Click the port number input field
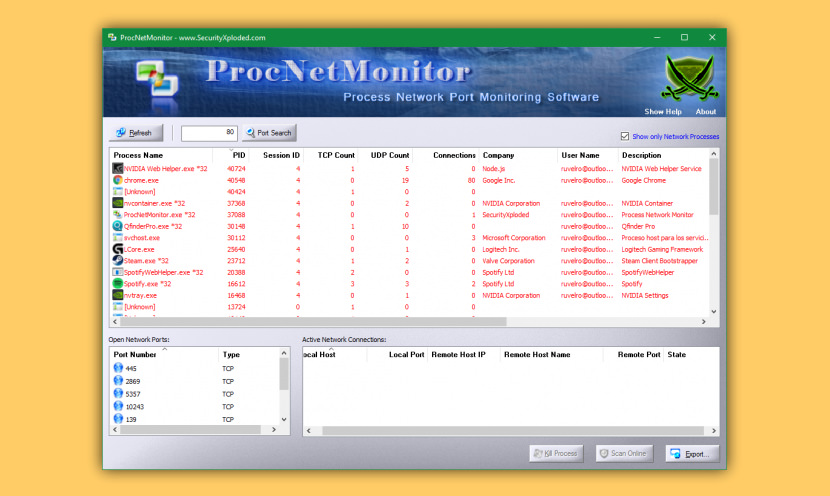 209,133
